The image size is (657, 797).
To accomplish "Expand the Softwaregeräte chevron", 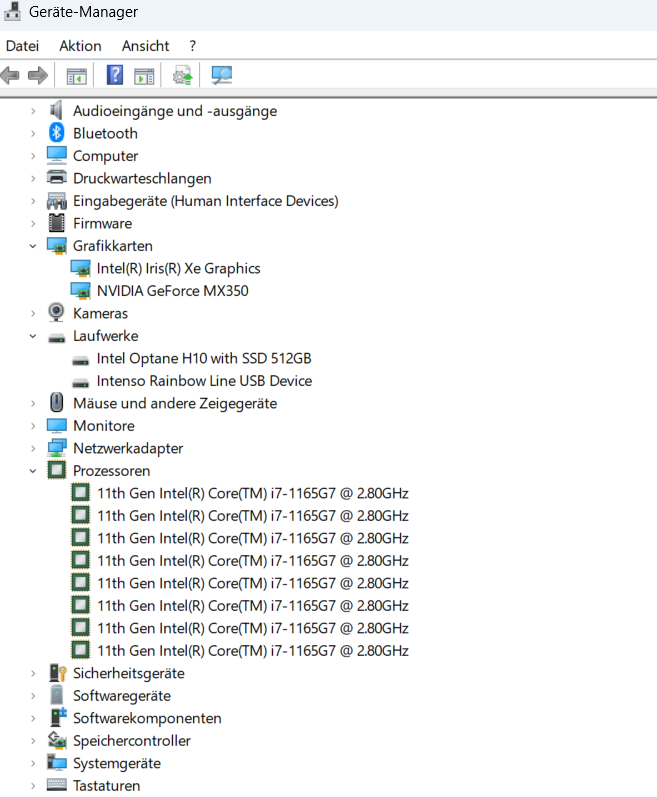I will (33, 695).
